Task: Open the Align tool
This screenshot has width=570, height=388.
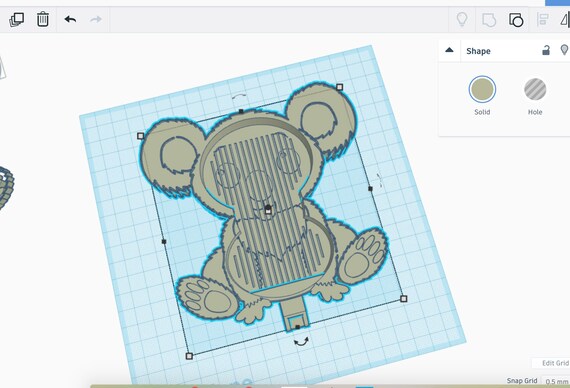Action: (x=543, y=20)
